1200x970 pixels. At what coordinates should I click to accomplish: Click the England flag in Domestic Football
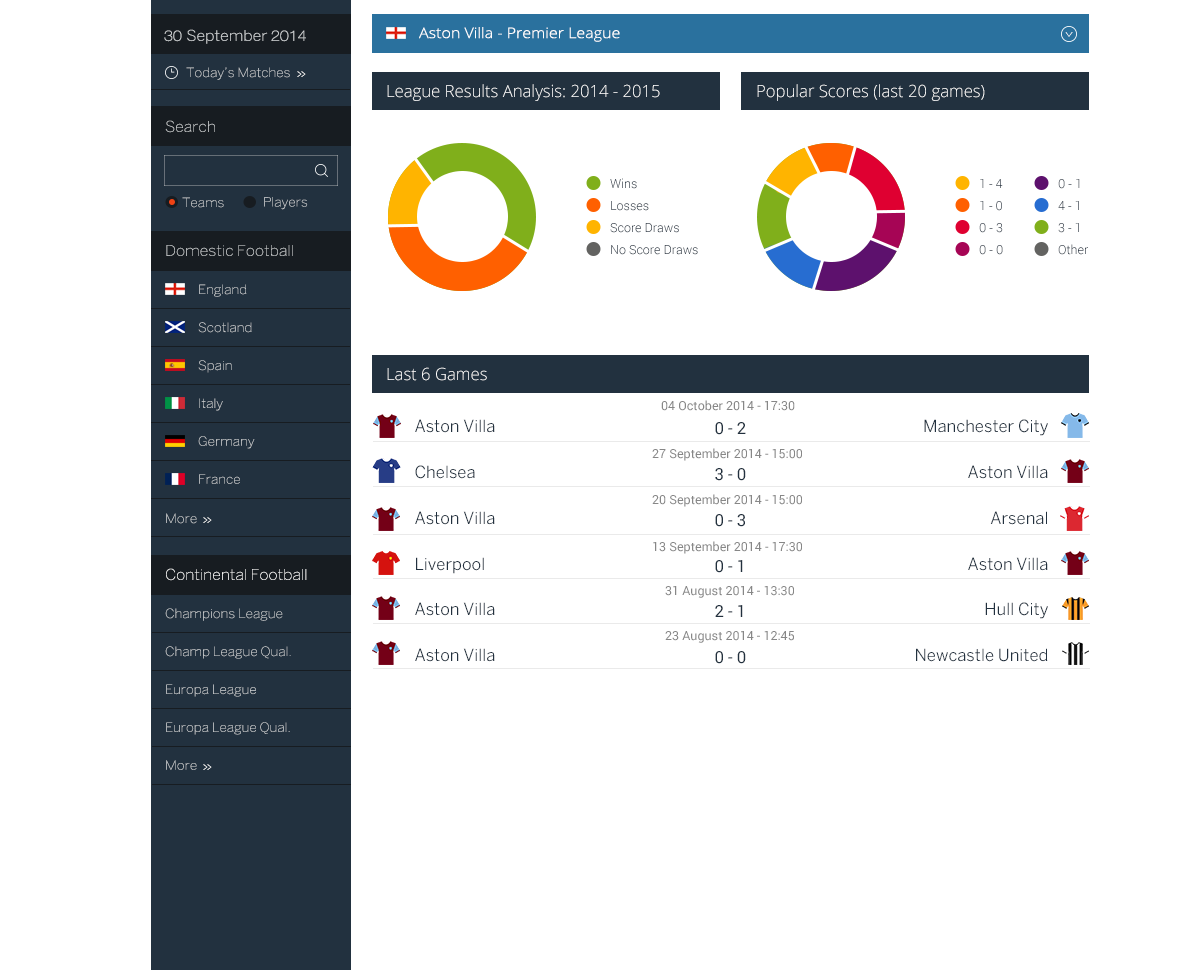(175, 289)
